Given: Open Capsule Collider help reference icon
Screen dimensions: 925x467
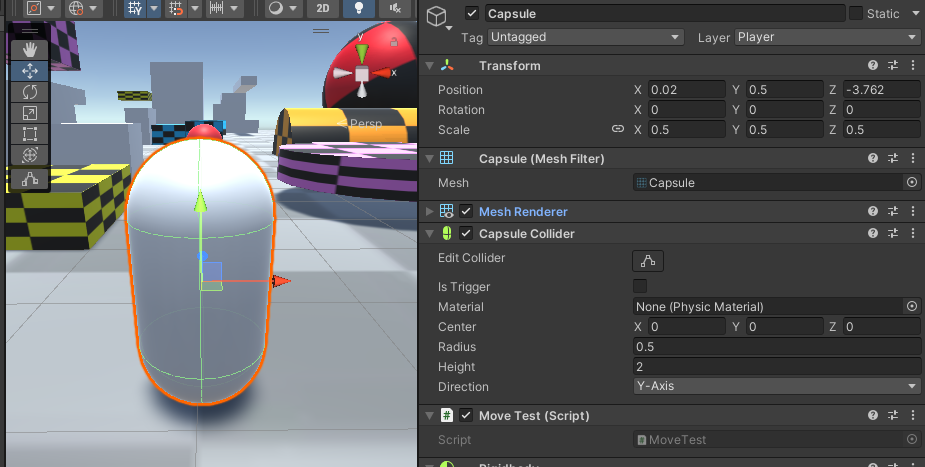Looking at the screenshot, I should [x=873, y=234].
